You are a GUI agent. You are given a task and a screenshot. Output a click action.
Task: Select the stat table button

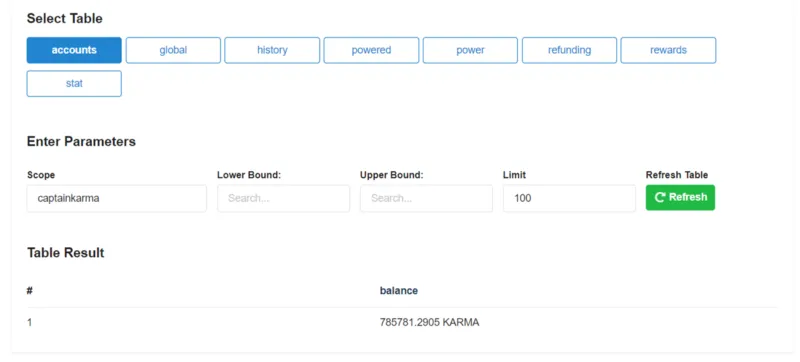point(74,83)
